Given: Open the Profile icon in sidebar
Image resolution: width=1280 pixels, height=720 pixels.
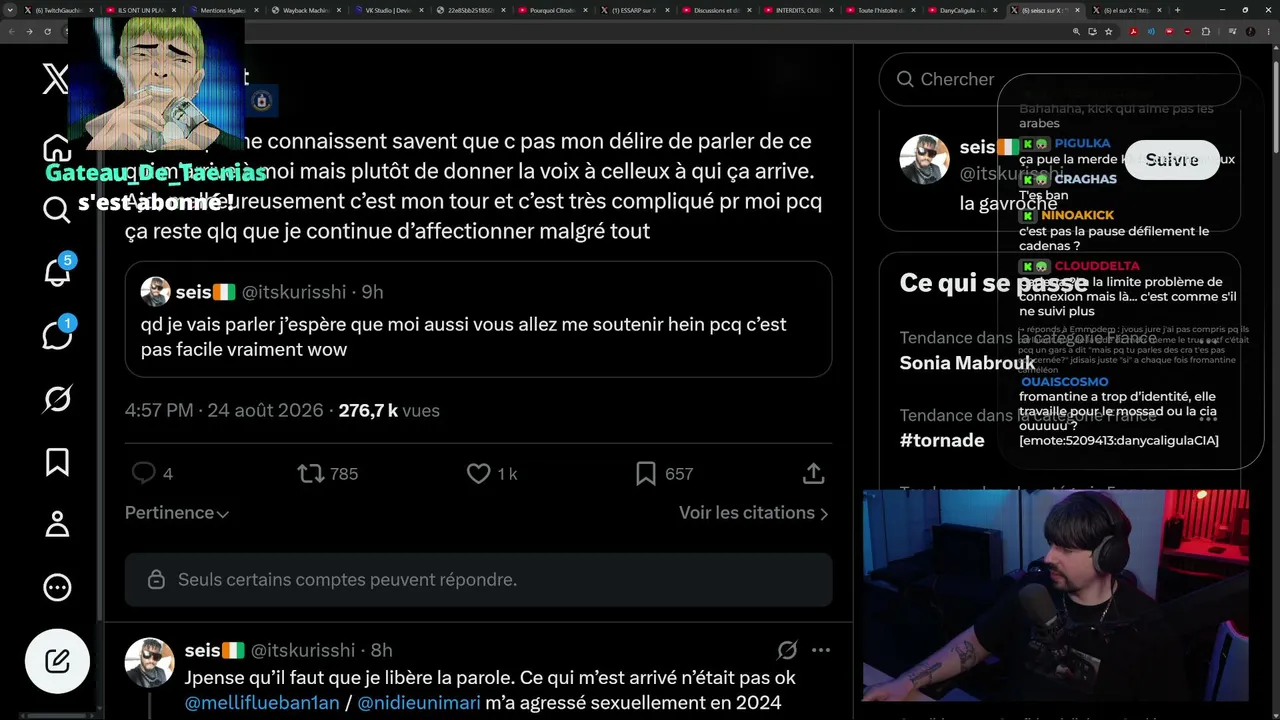Looking at the screenshot, I should [57, 524].
